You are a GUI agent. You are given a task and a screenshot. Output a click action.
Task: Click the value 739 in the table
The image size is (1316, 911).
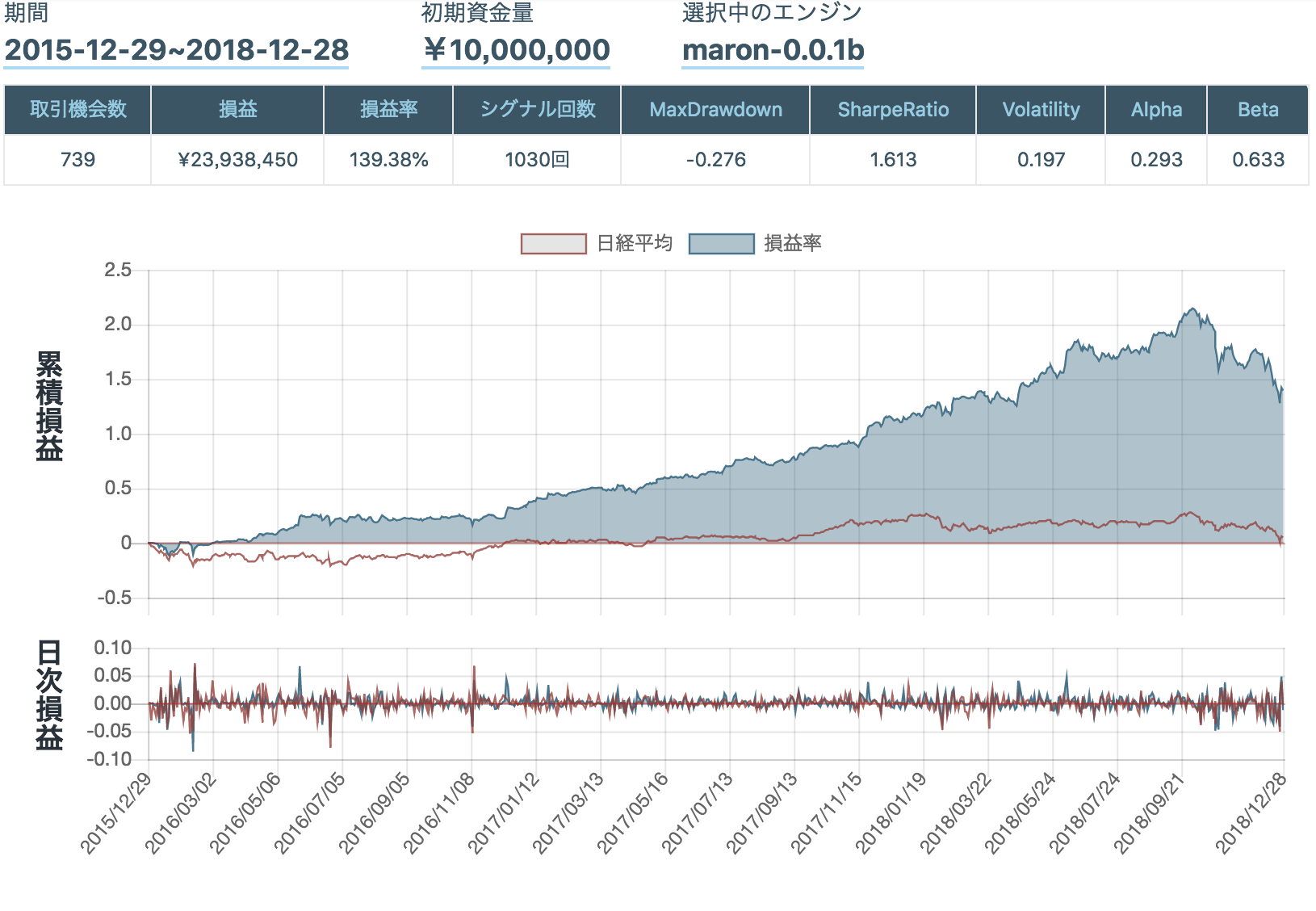click(78, 160)
